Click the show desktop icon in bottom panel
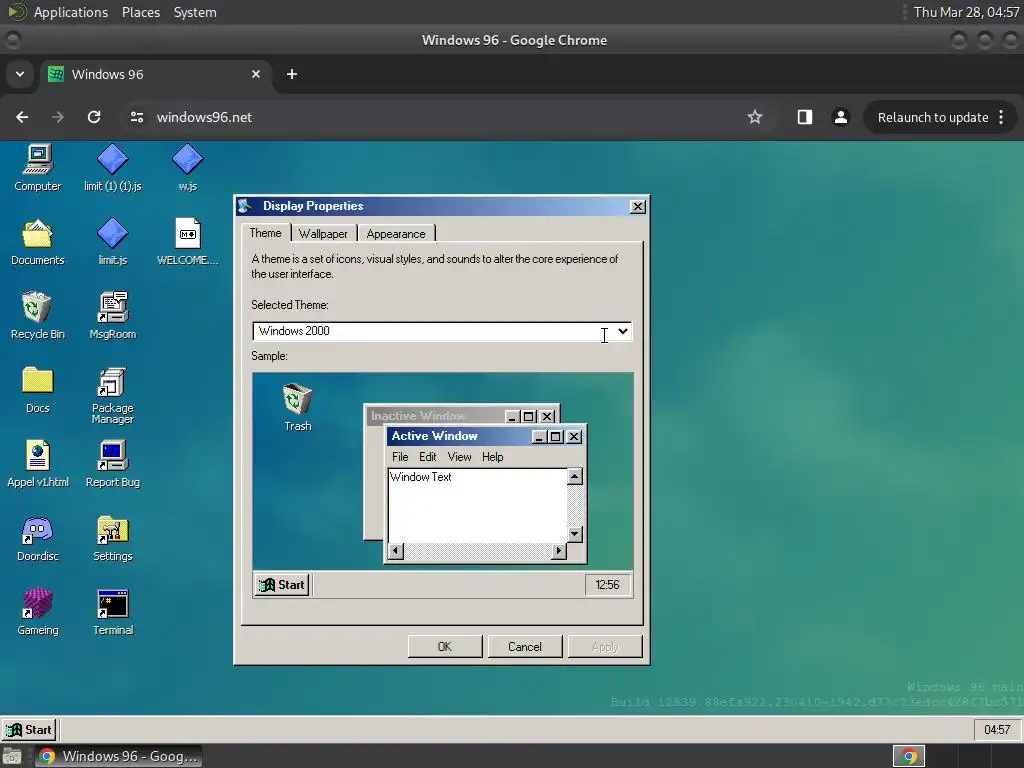1024x768 pixels. point(12,757)
